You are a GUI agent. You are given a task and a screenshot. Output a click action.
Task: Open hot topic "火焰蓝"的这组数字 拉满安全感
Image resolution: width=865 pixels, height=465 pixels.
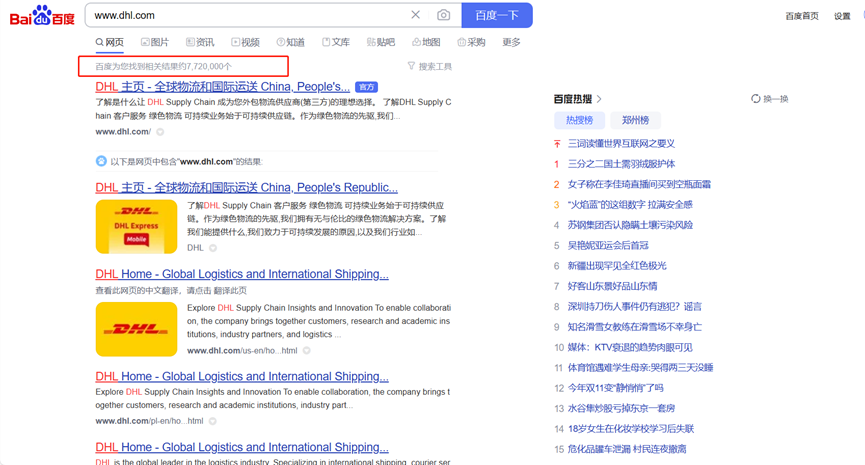[x=630, y=205]
